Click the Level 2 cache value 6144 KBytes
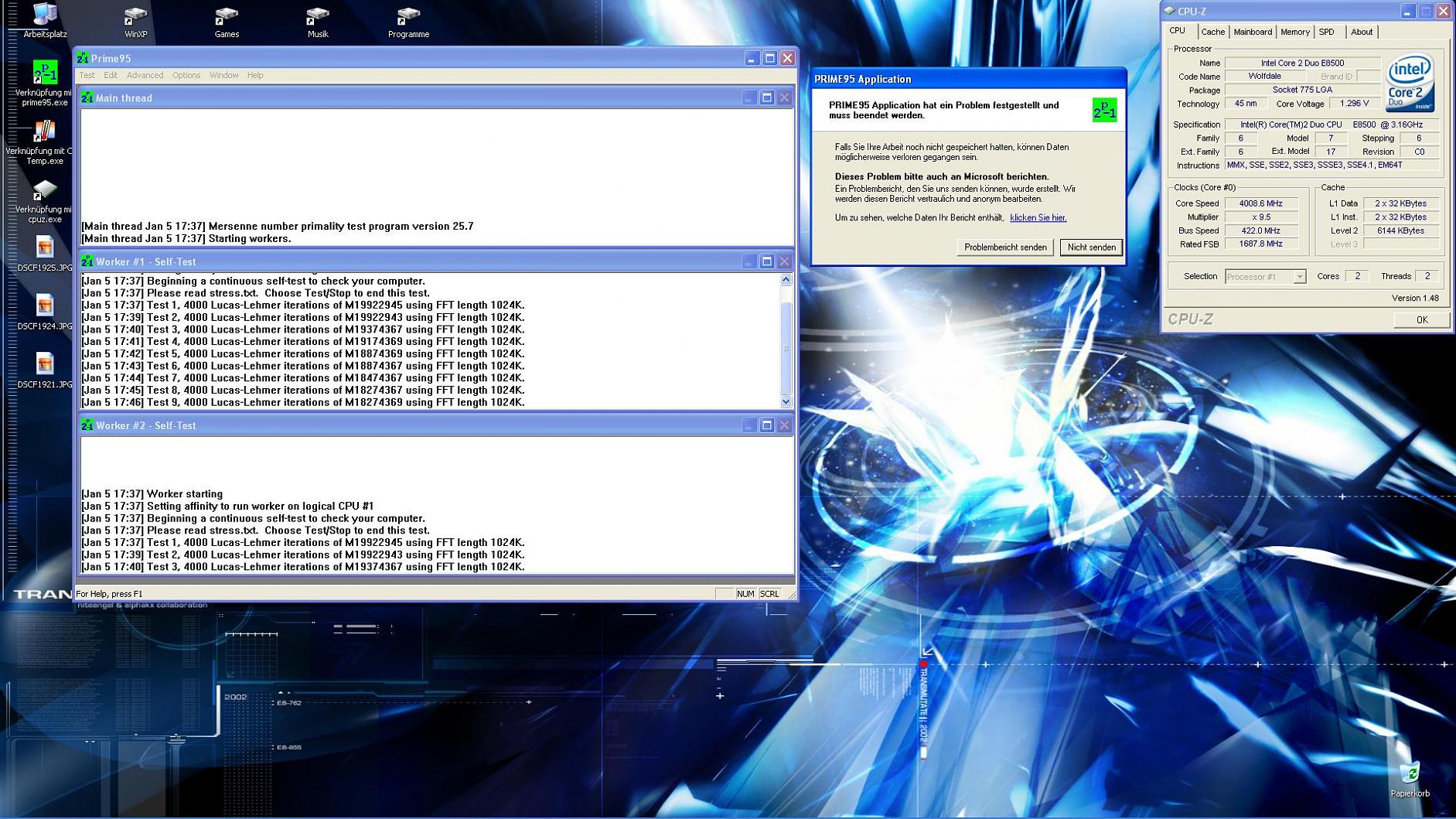Image resolution: width=1456 pixels, height=819 pixels. 1400,231
